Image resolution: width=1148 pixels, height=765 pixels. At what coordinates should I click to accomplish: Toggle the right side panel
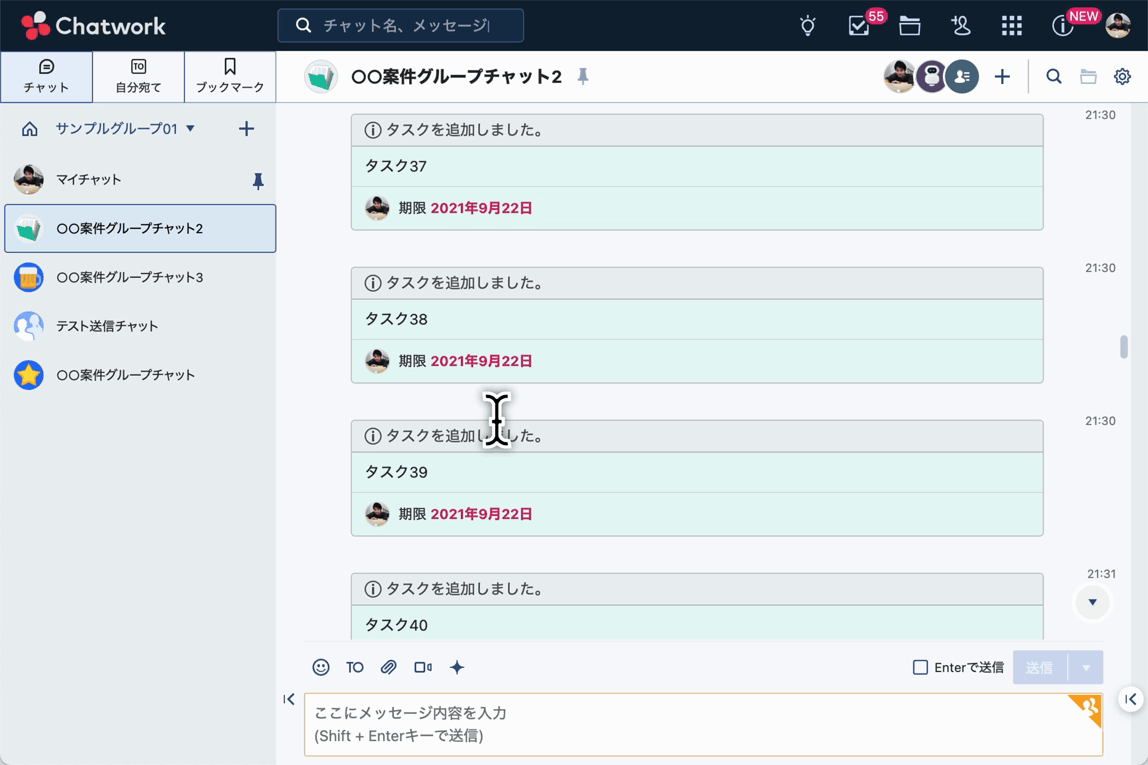[1131, 699]
